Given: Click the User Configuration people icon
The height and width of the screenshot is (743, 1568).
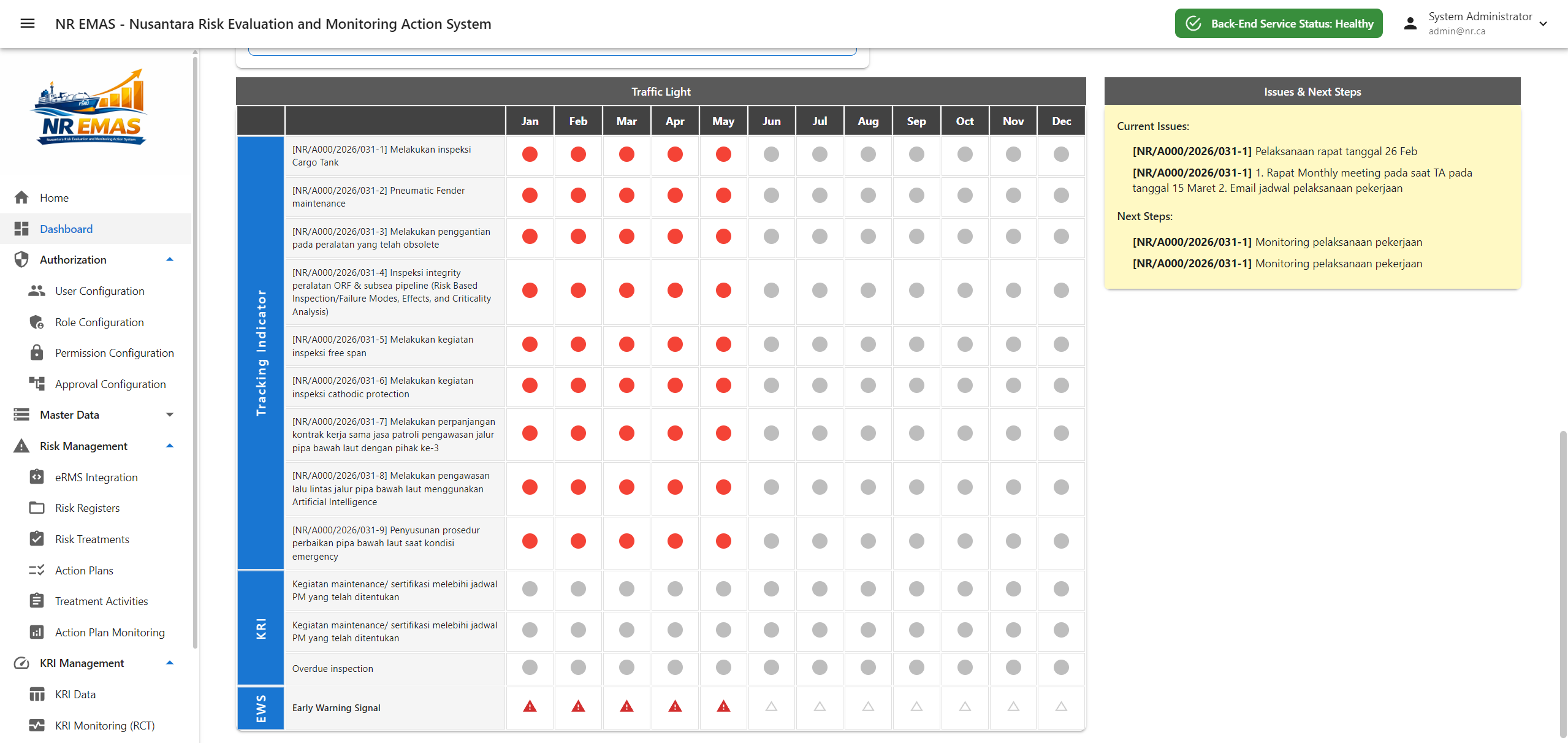Looking at the screenshot, I should (37, 291).
